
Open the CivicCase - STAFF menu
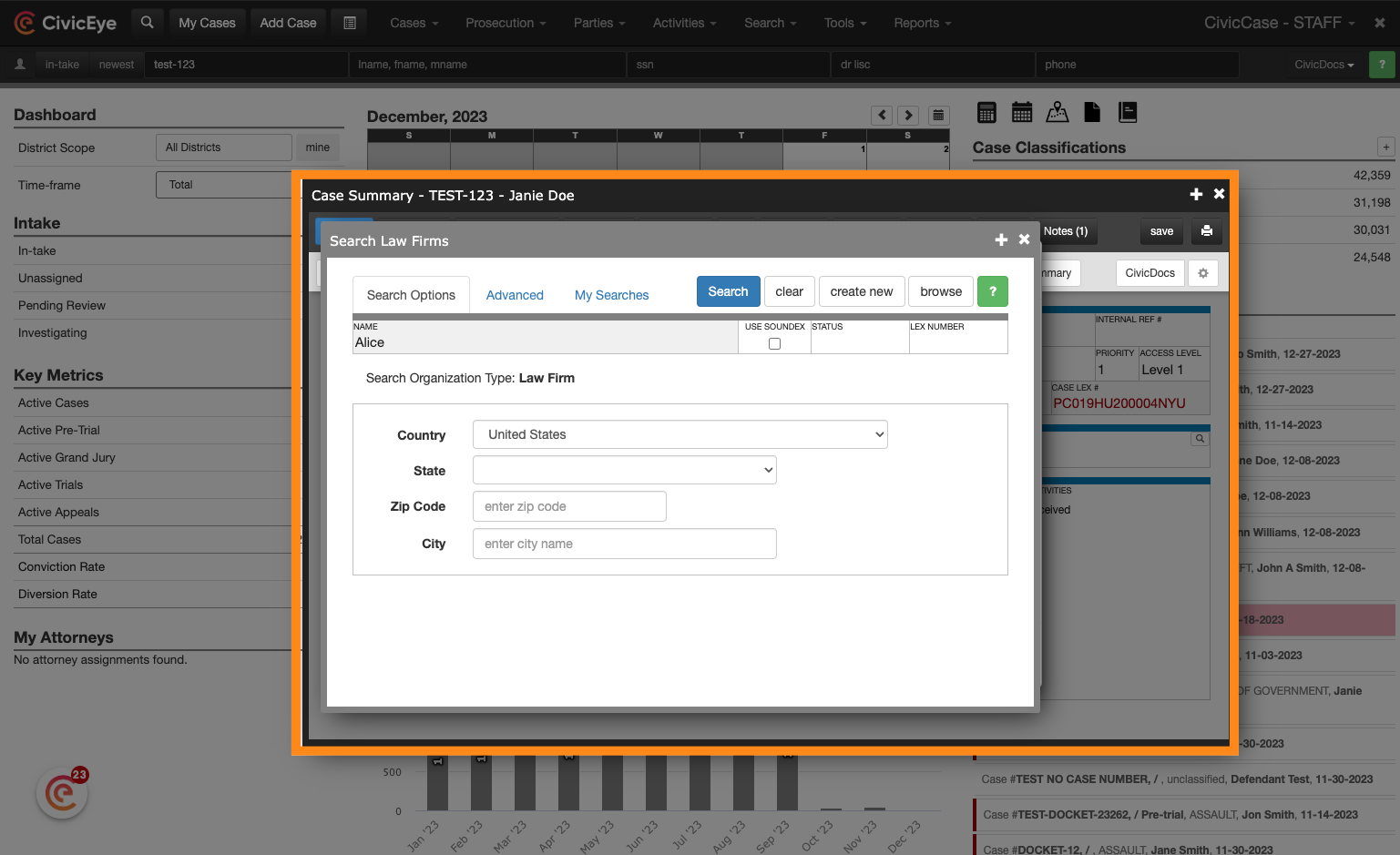[1280, 23]
